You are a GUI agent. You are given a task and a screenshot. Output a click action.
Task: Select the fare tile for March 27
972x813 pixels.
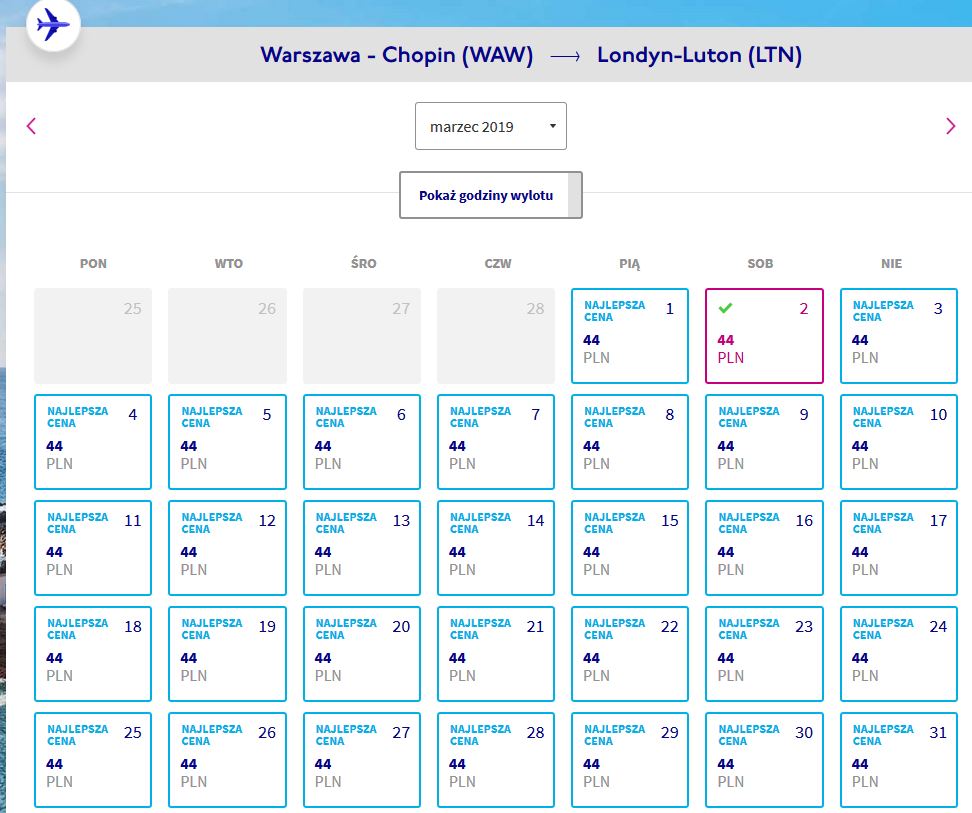(x=362, y=760)
